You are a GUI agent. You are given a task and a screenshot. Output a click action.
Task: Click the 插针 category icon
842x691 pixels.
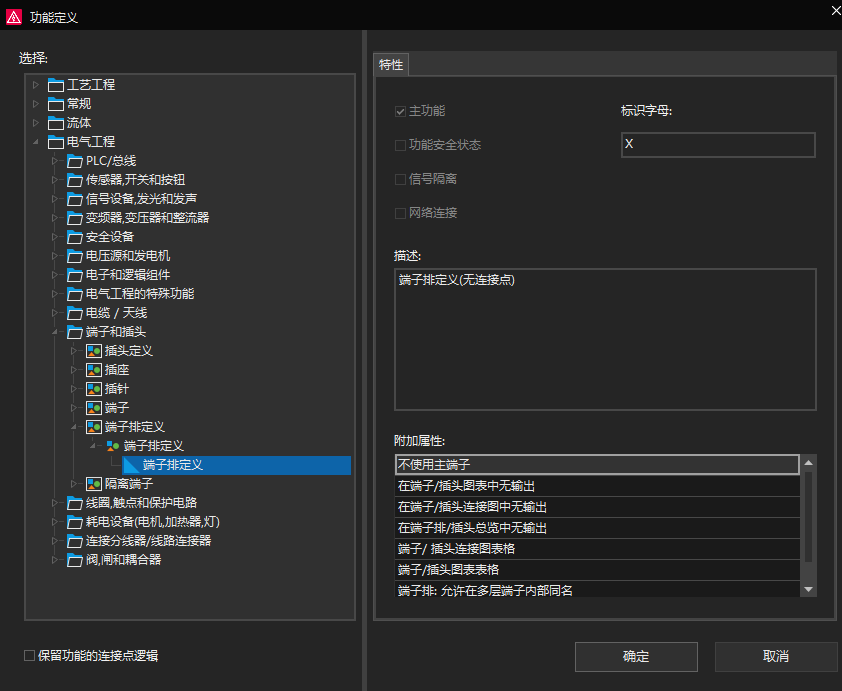point(94,389)
